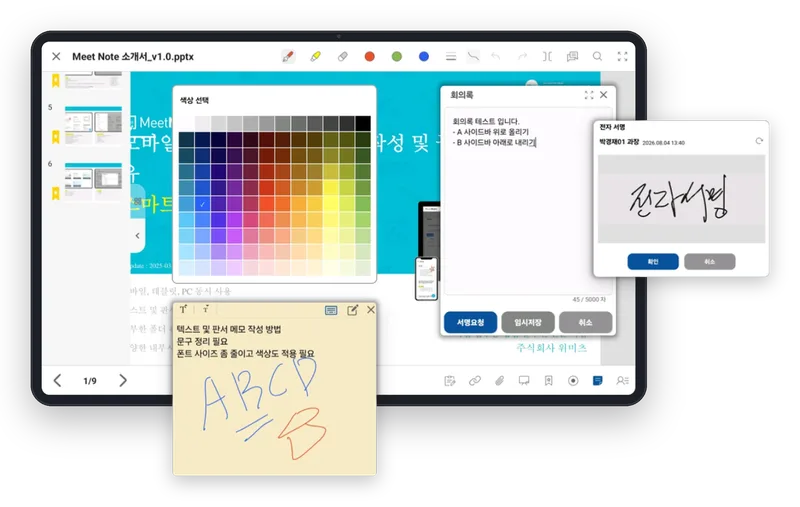Close the yellow memo note
This screenshot has height=507, width=800.
coord(371,310)
